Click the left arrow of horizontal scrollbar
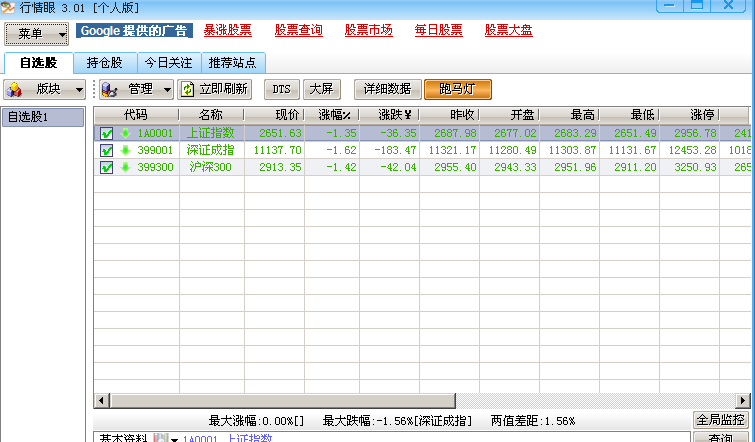Viewport: 755px width, 442px height. (101, 401)
